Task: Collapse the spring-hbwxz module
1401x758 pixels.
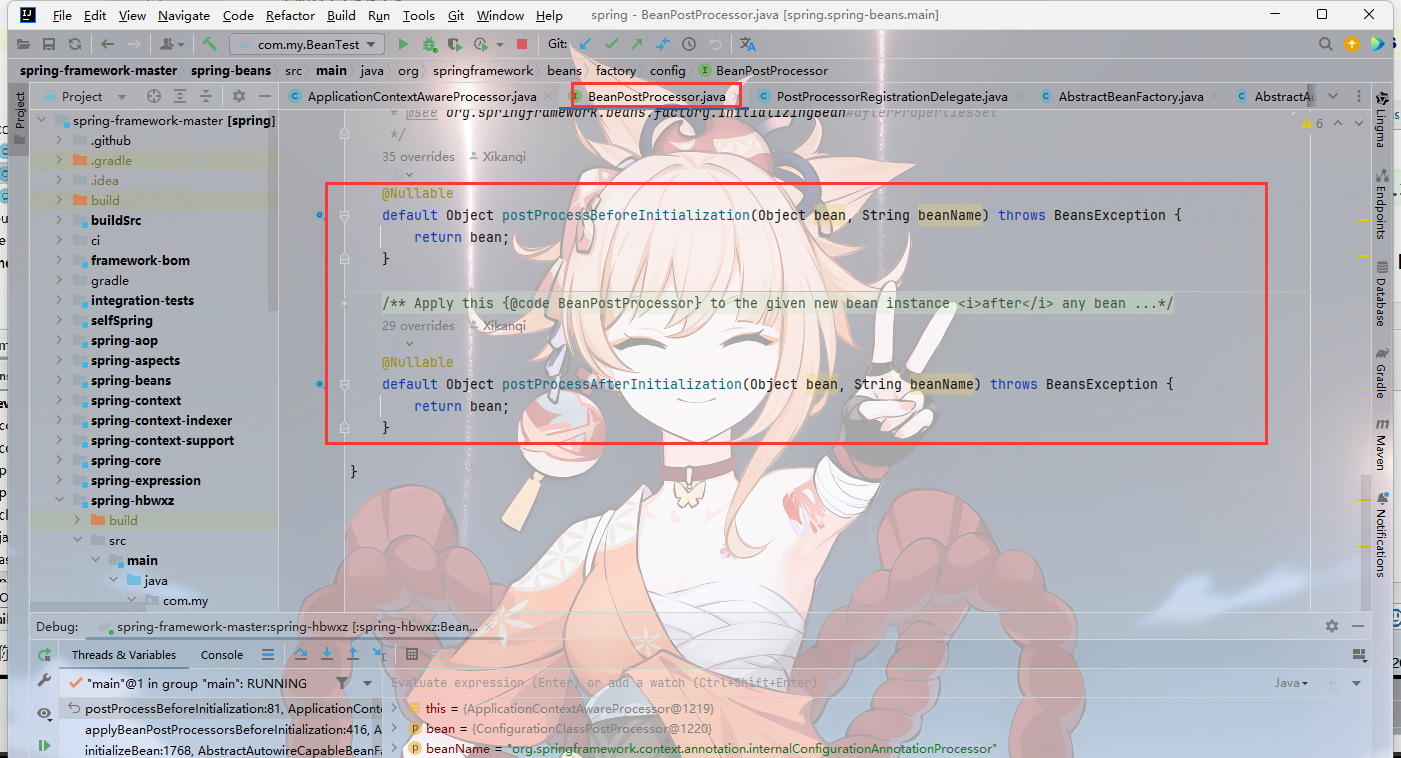Action: pos(61,500)
